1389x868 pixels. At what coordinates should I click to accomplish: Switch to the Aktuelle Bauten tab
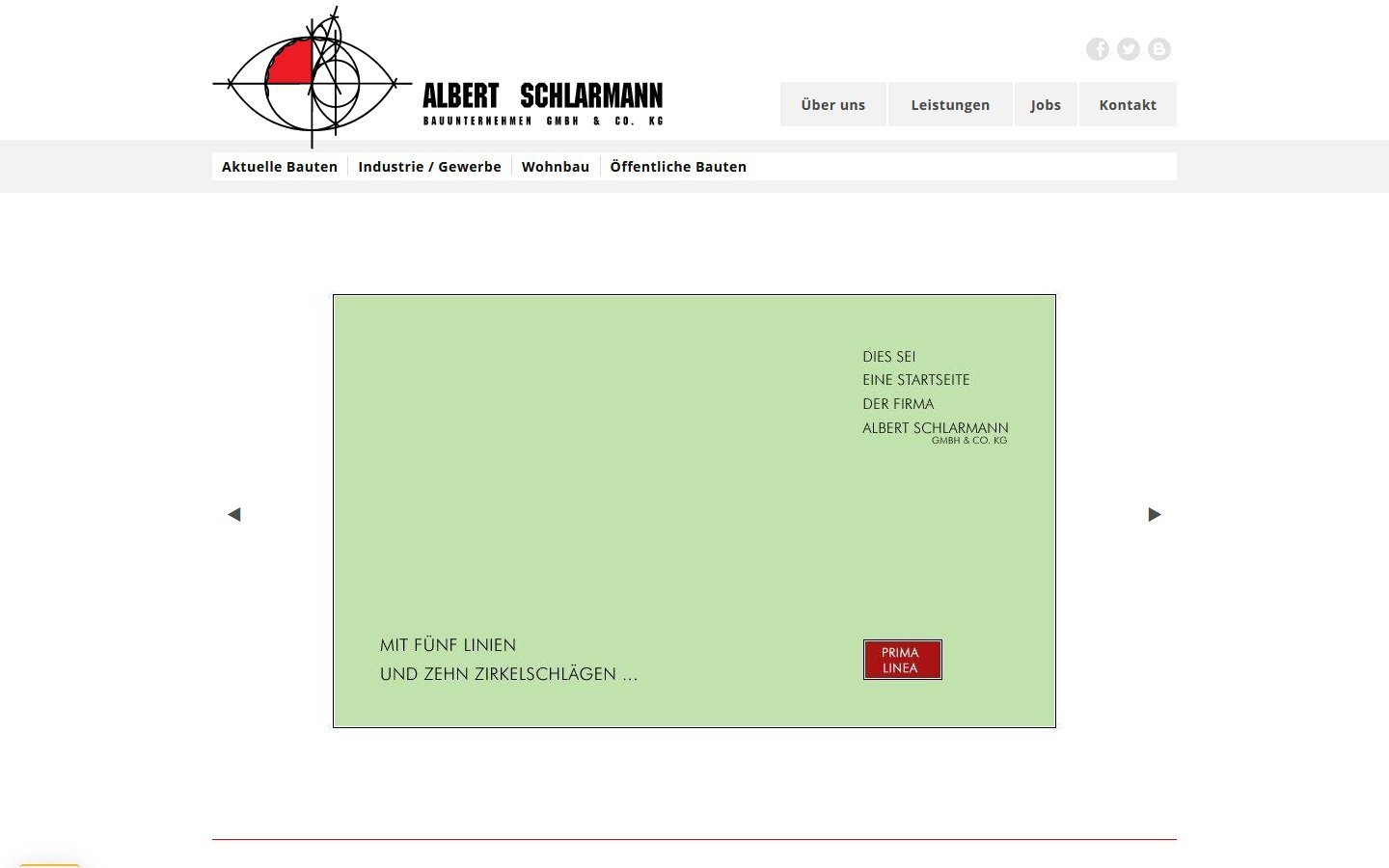280,166
